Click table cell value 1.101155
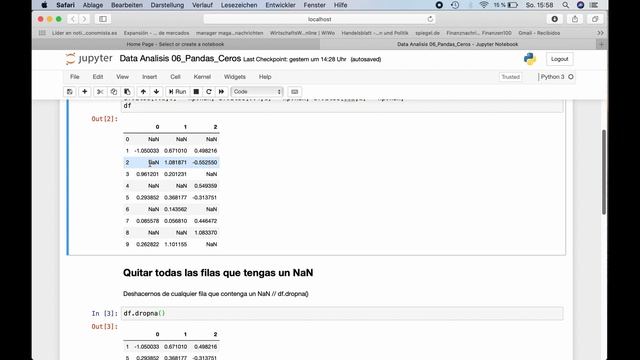Viewport: 640px width, 360px height. point(176,244)
